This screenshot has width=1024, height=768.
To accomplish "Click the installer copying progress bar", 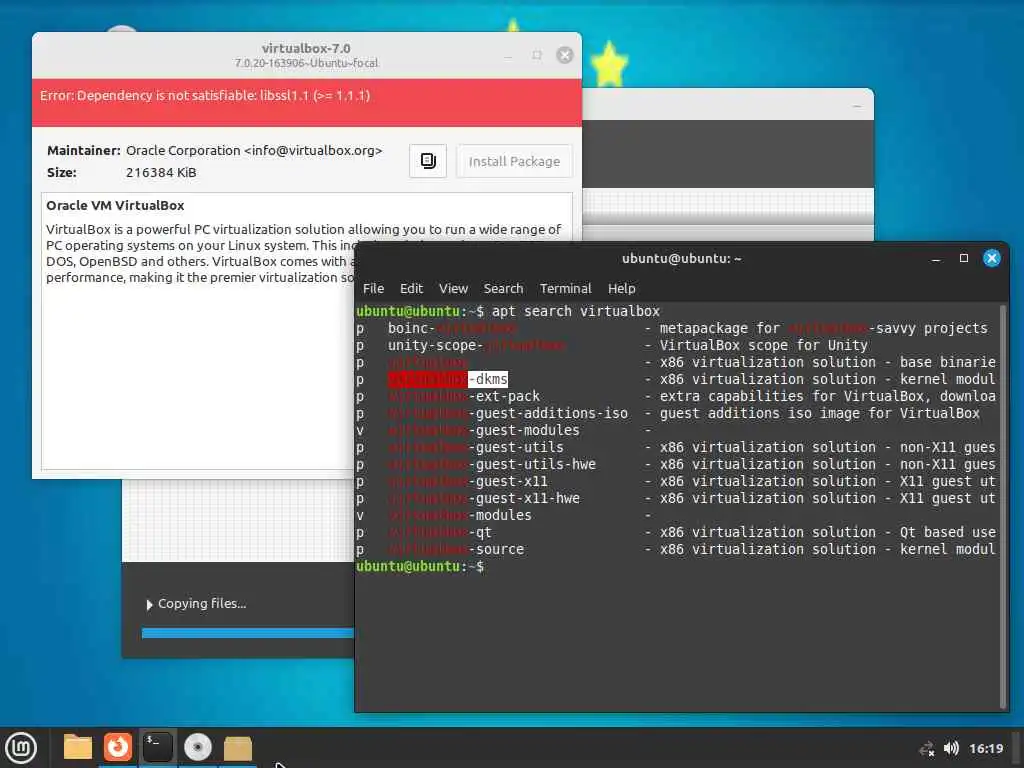I will tap(248, 633).
